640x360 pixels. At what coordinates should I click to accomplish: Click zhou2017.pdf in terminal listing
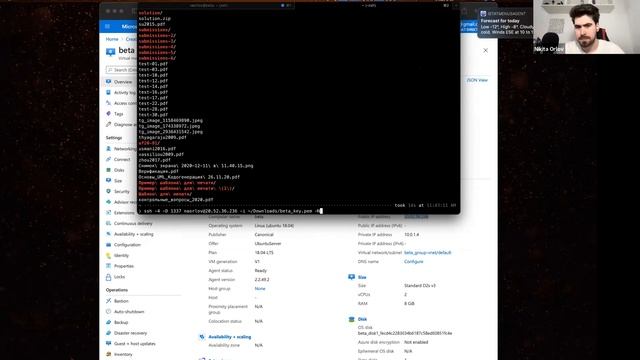coord(154,160)
